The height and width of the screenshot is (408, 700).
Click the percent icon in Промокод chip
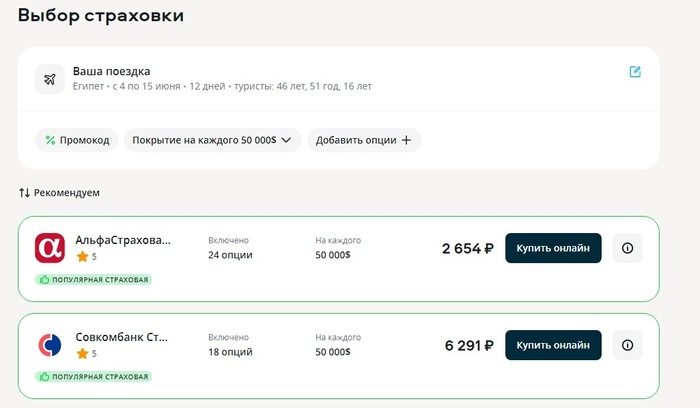tap(49, 140)
